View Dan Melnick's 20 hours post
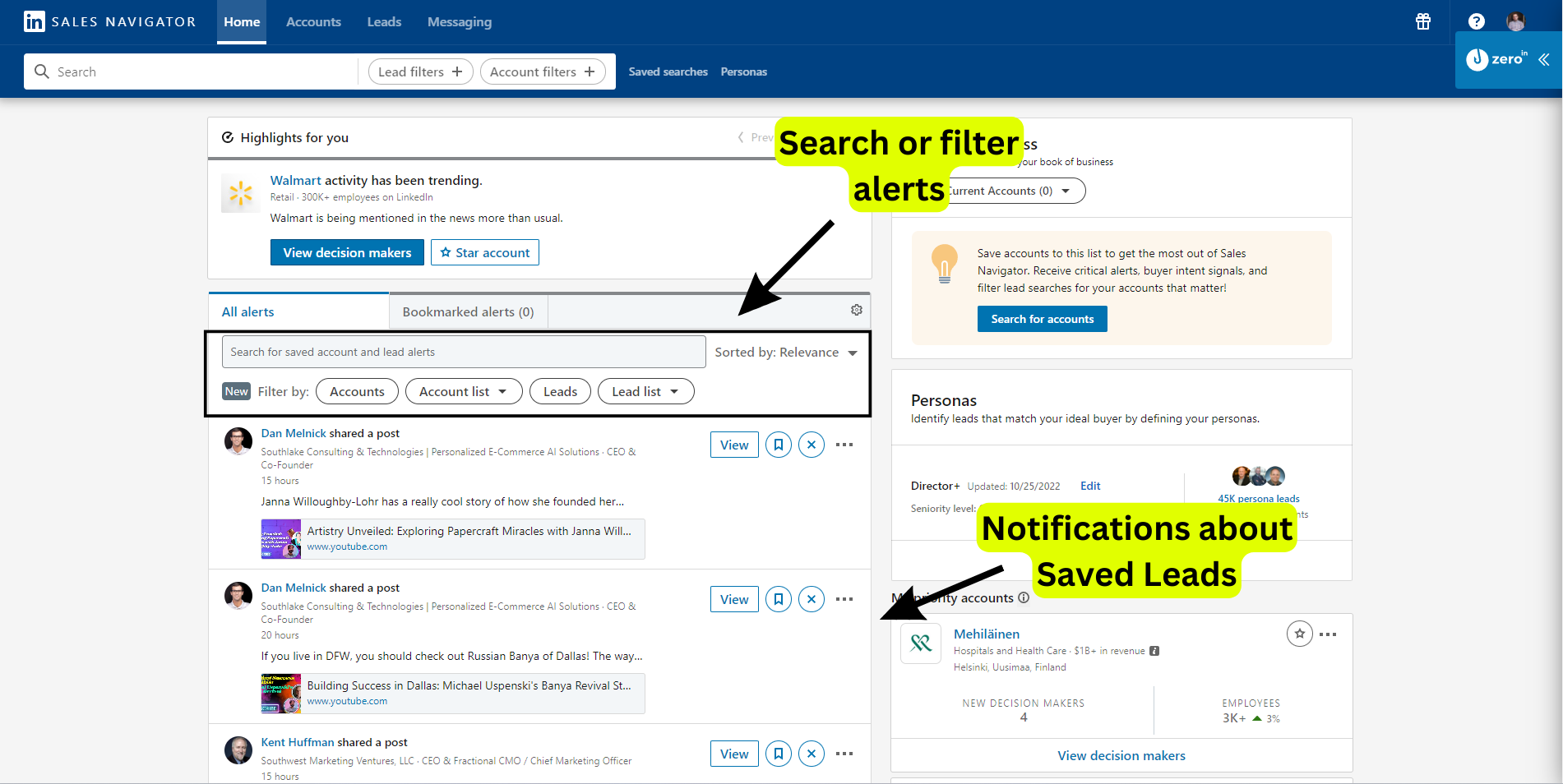The image size is (1563, 784). click(x=734, y=599)
